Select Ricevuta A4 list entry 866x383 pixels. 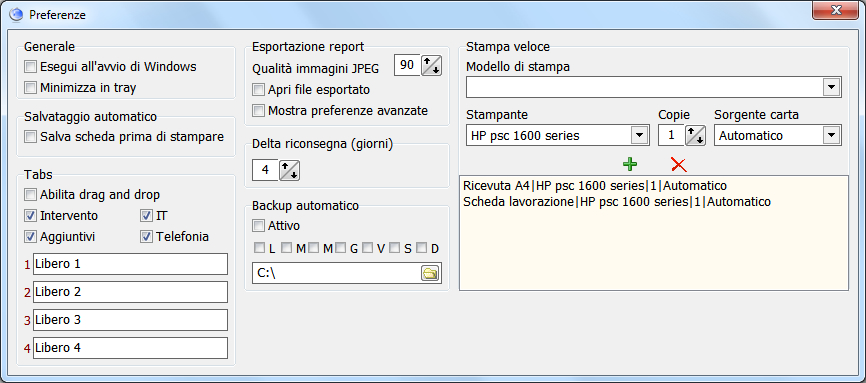coord(595,186)
